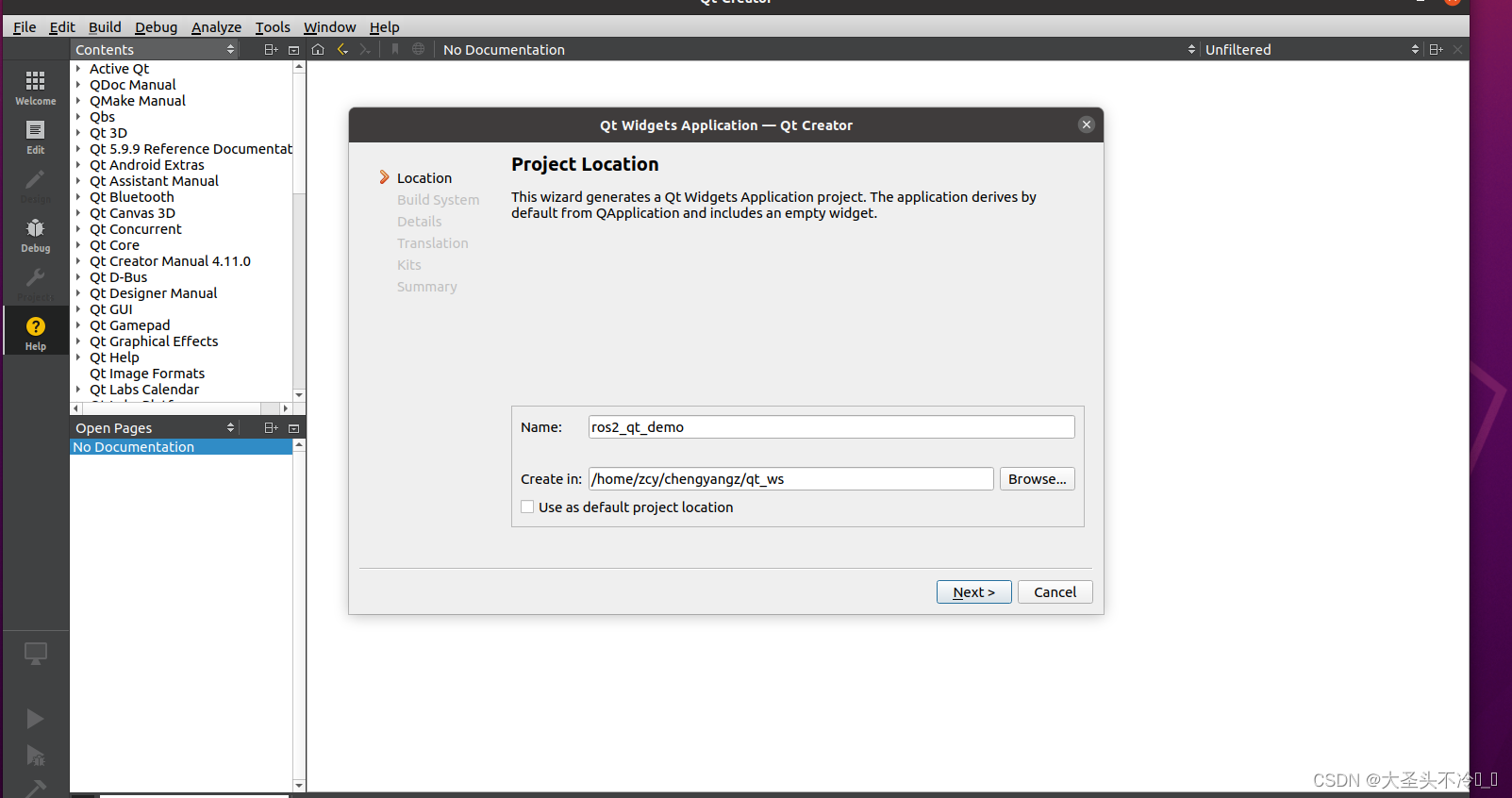
Task: Click the Run play button
Action: click(x=35, y=719)
